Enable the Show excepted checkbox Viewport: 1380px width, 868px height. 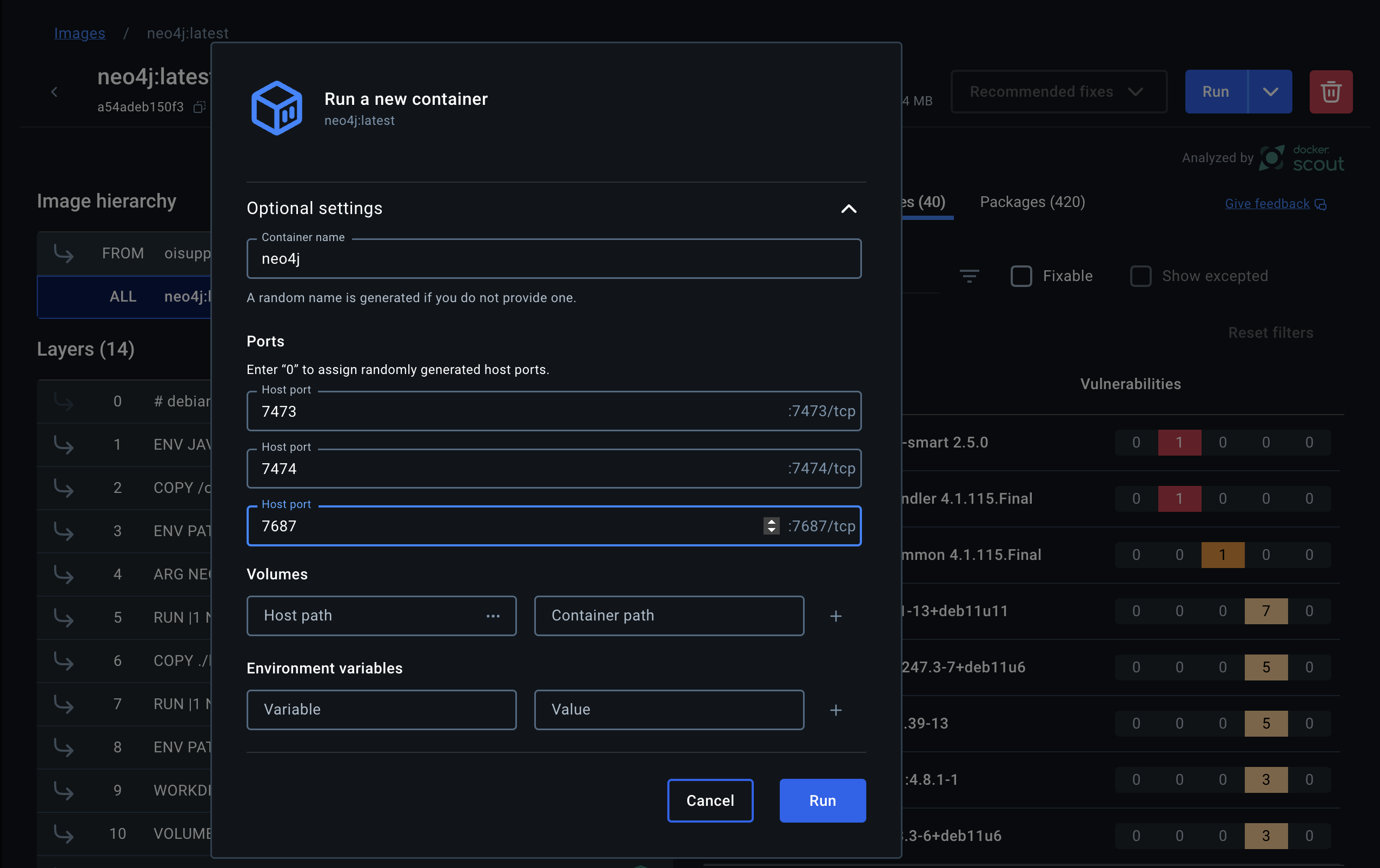click(x=1141, y=276)
